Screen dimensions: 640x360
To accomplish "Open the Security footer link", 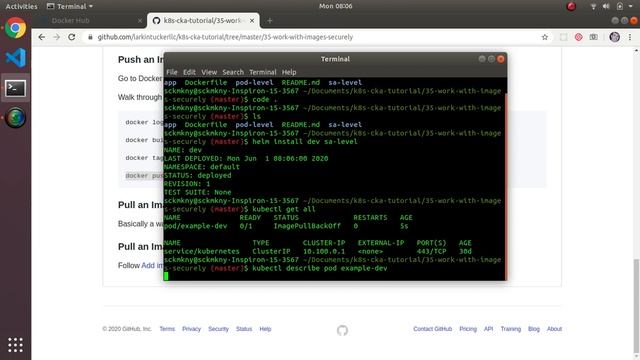I will click(x=218, y=329).
